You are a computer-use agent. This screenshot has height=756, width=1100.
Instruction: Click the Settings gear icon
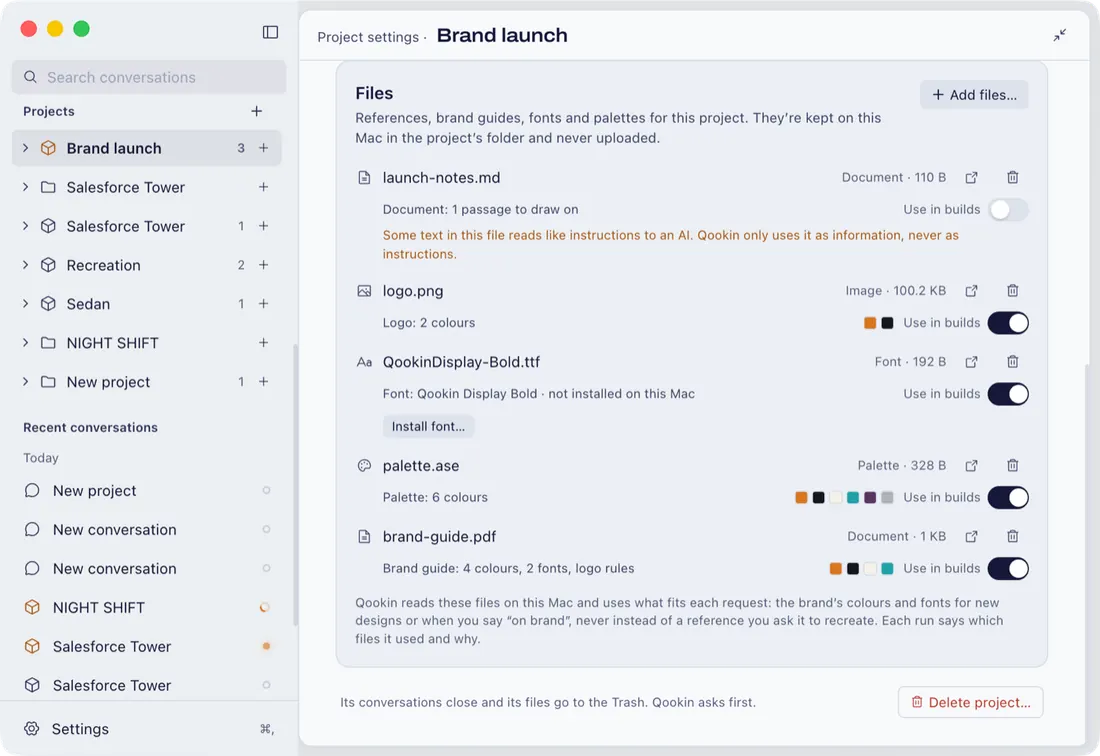click(32, 729)
